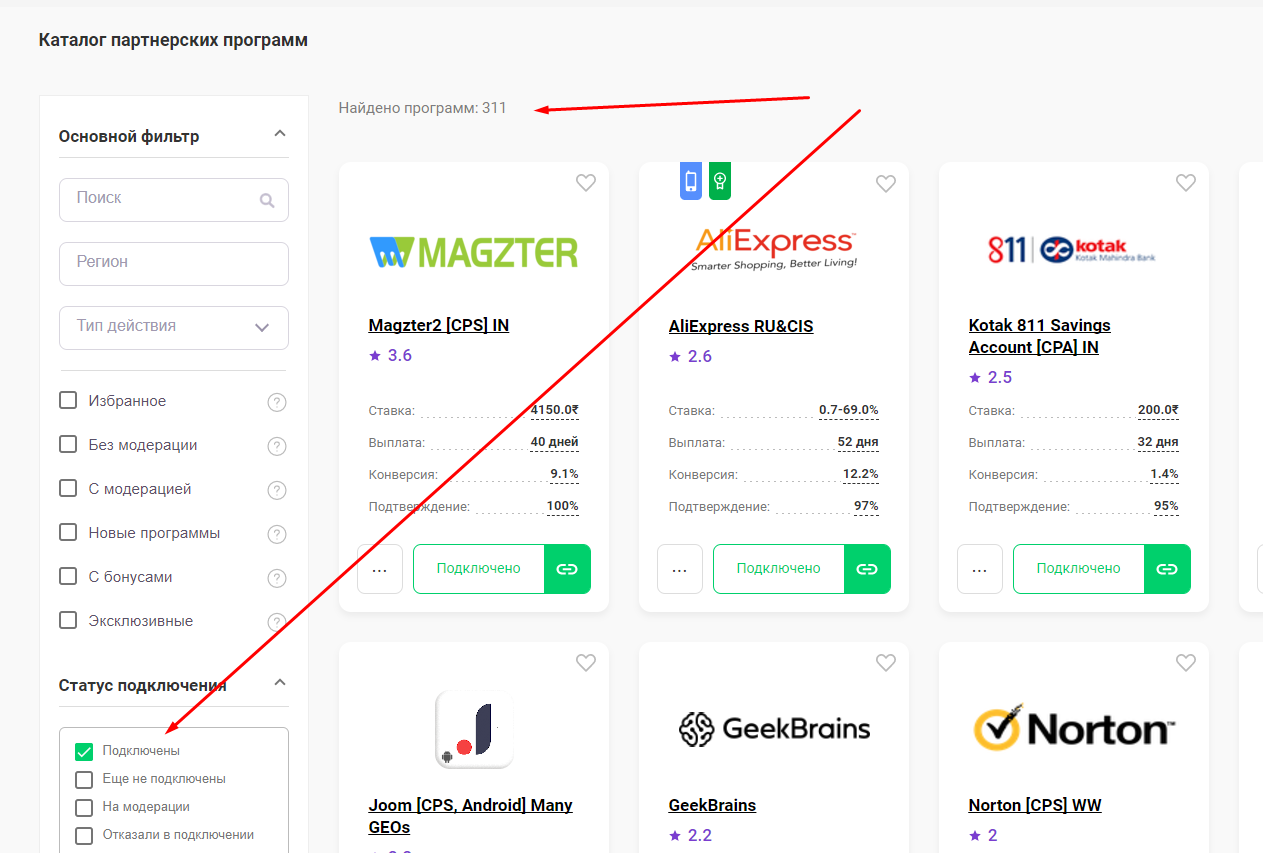Click AliExpress Подтверждение value 97%
The height and width of the screenshot is (853, 1263).
(x=866, y=506)
